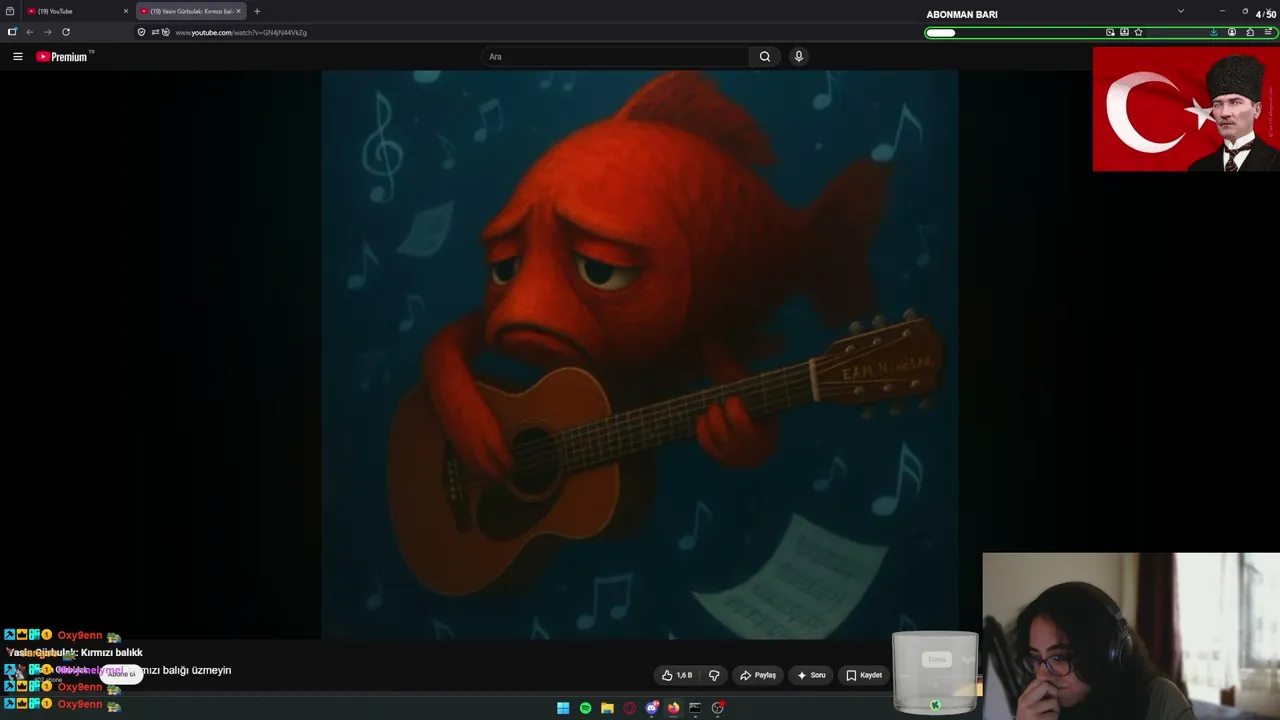
Task: Show the site security shield info
Action: tap(141, 32)
